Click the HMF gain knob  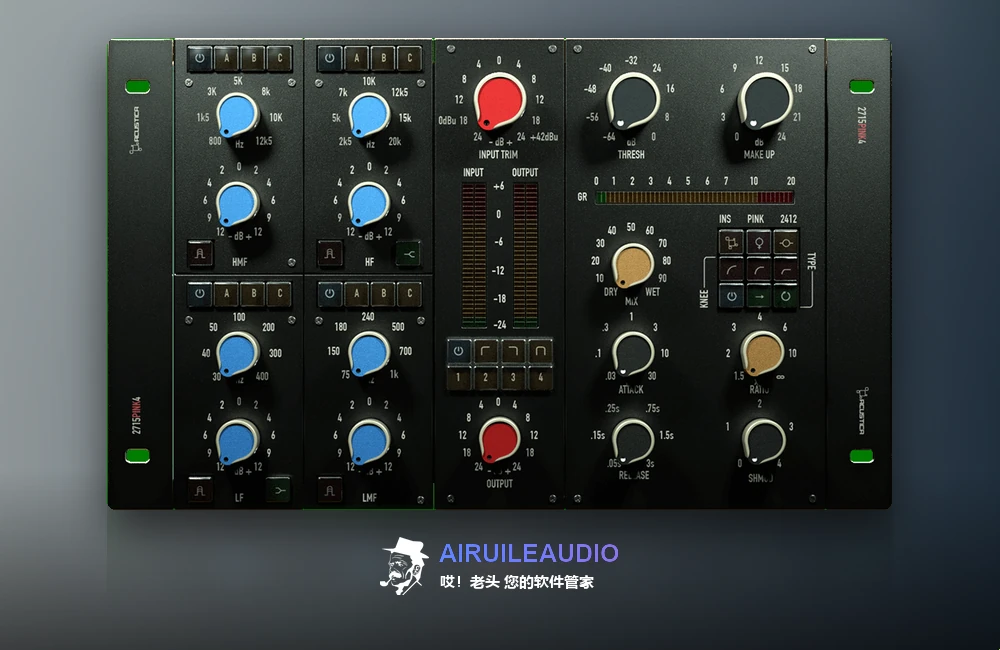(238, 204)
